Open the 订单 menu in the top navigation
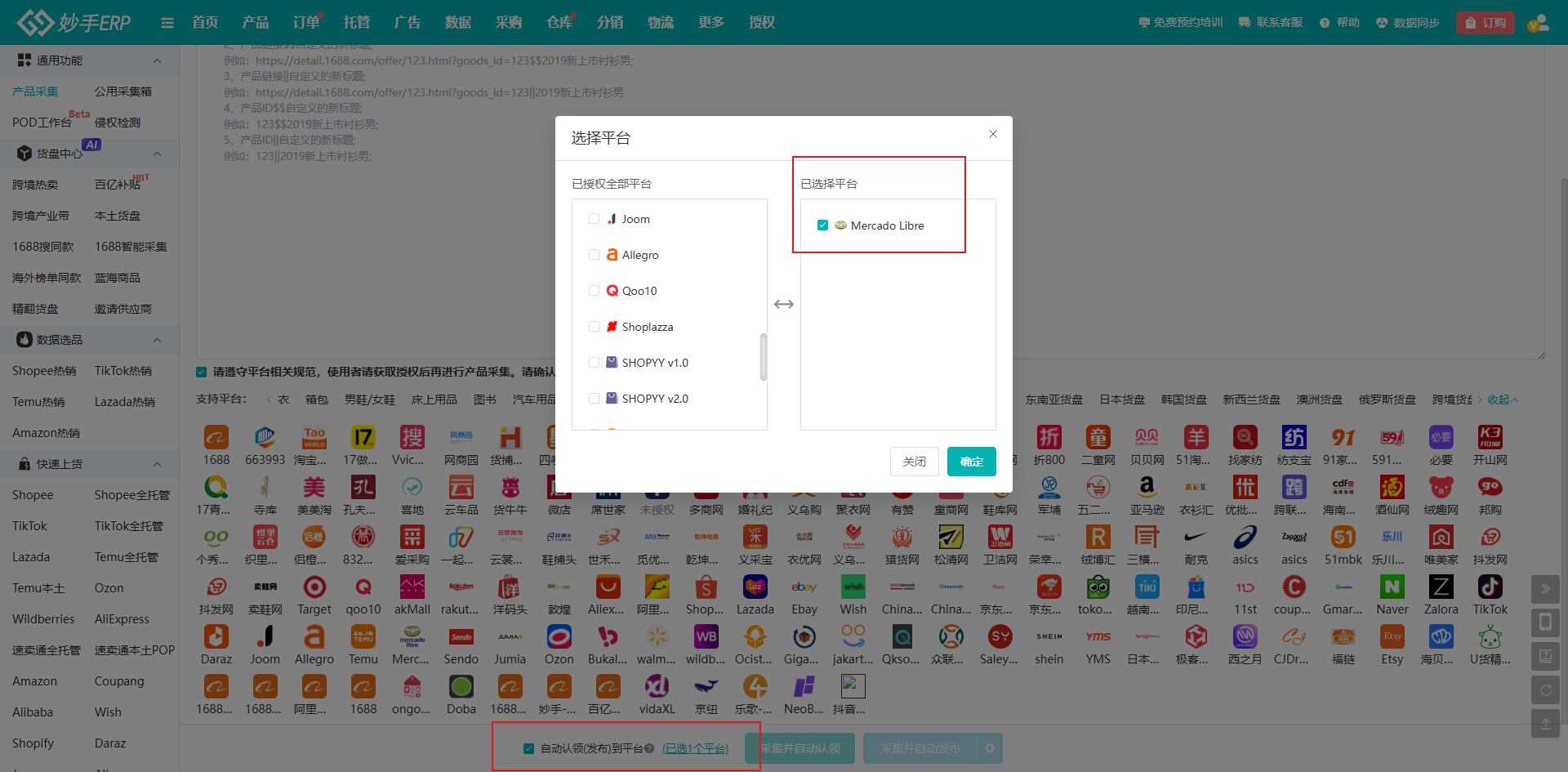The width and height of the screenshot is (1568, 772). [x=305, y=22]
